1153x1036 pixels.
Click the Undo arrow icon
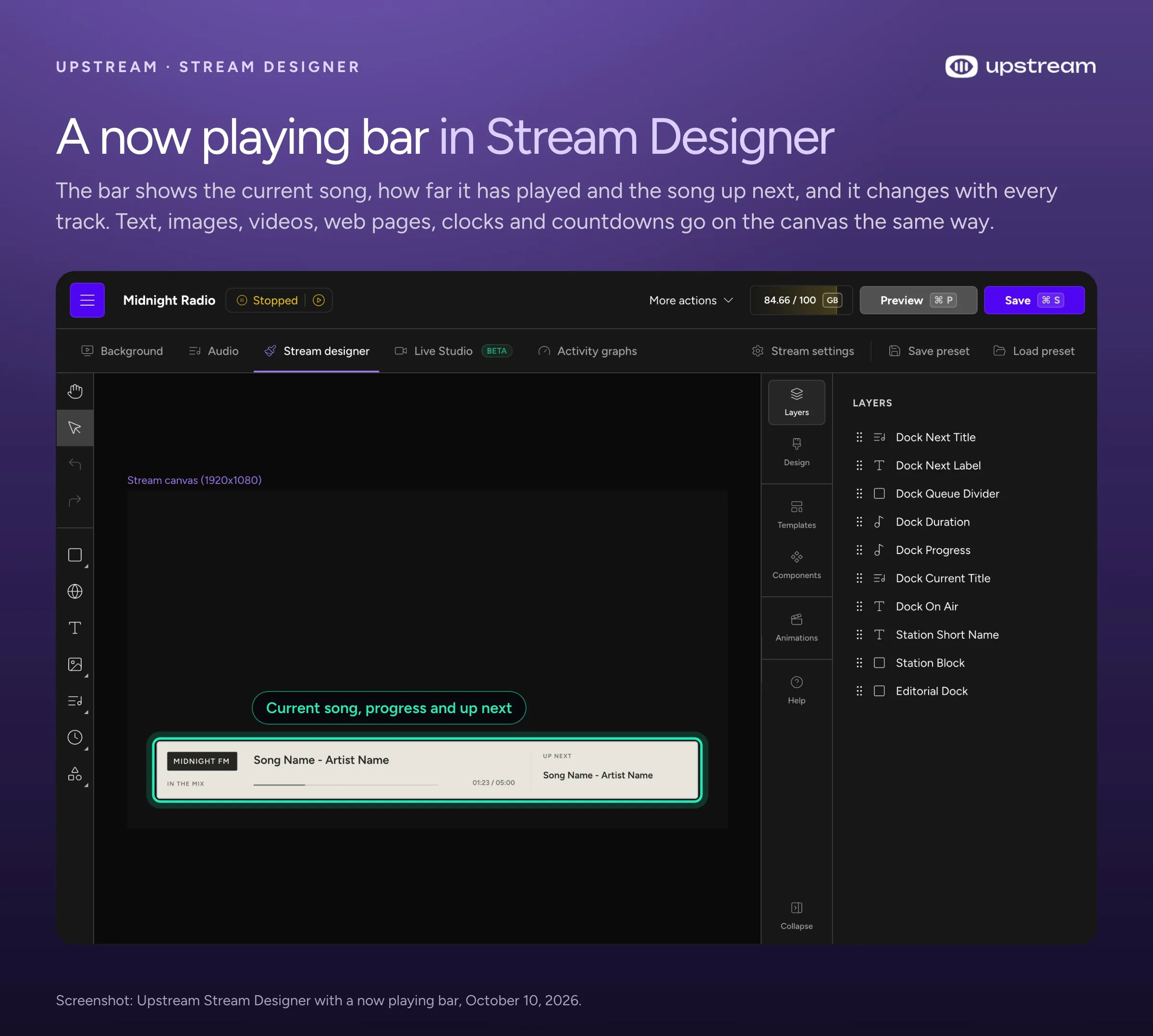pos(75,464)
